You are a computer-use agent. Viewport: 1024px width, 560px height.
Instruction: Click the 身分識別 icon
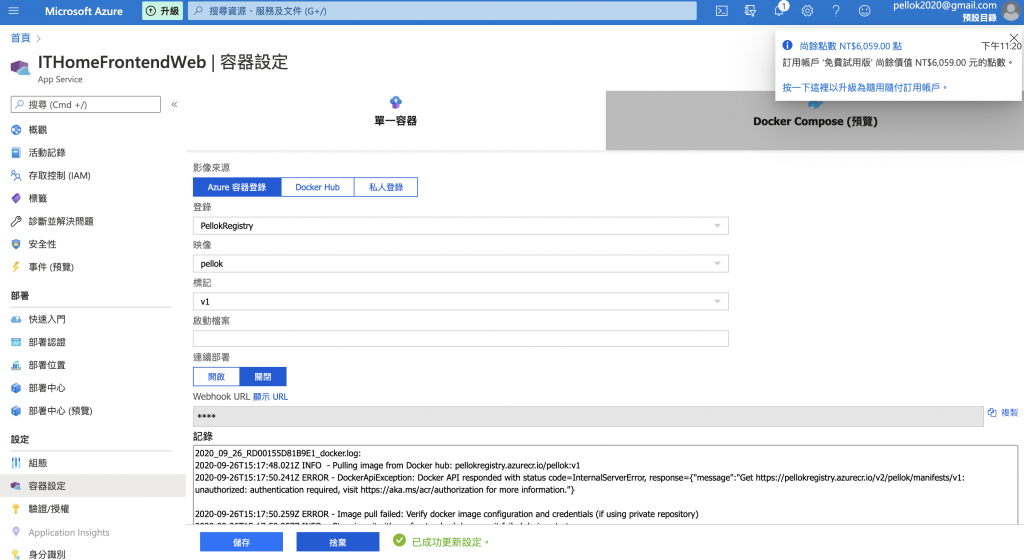coord(16,554)
